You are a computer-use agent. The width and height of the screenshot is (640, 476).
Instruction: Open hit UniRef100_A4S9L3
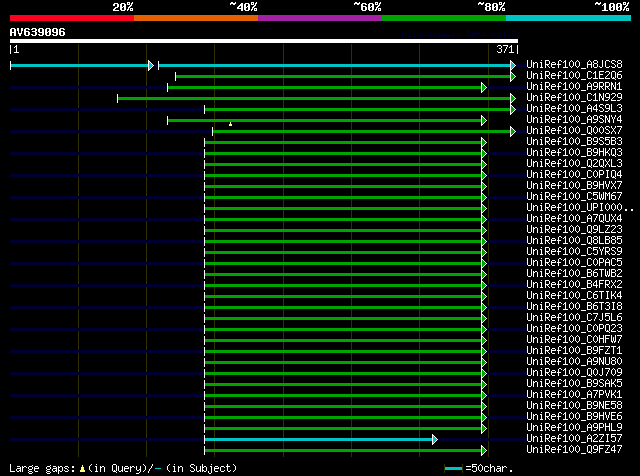pyautogui.click(x=574, y=109)
